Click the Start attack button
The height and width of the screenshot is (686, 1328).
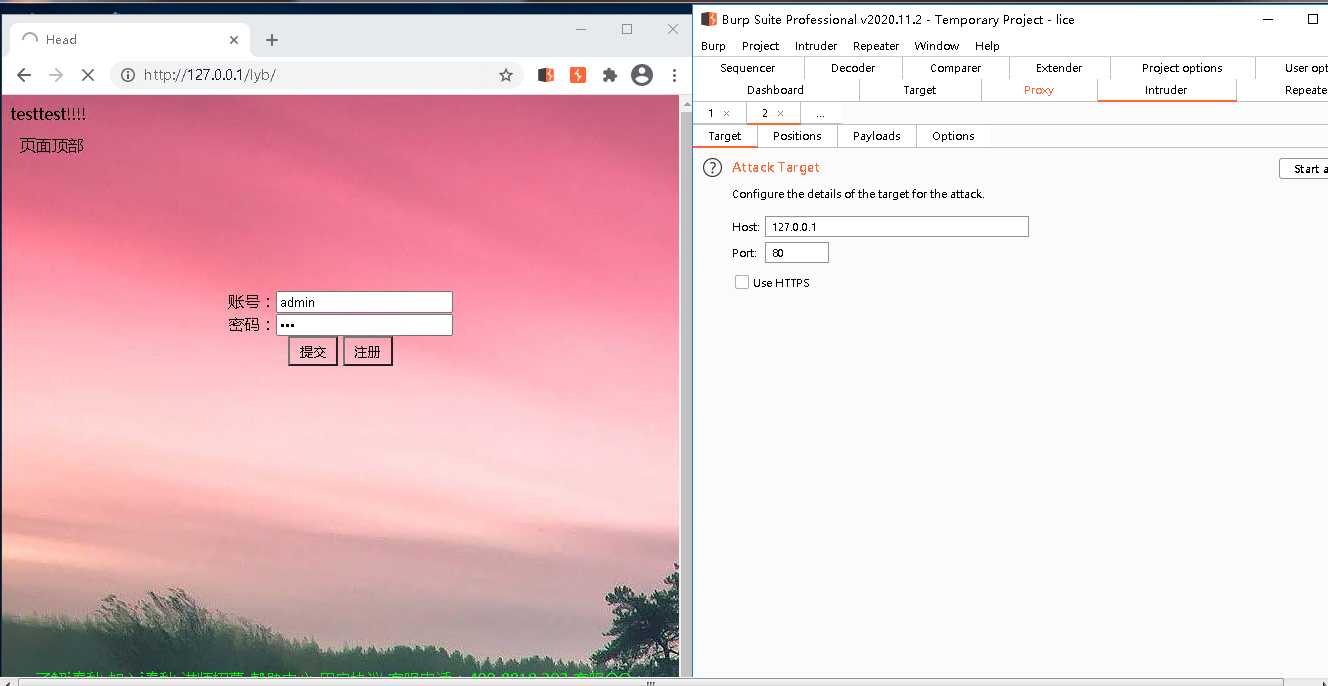1304,169
